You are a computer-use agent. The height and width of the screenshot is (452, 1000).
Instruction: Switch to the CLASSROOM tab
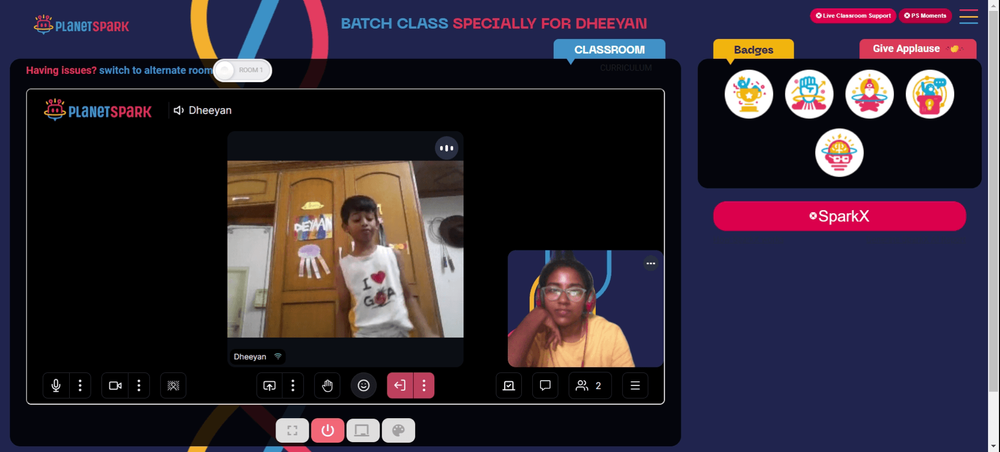pos(609,50)
